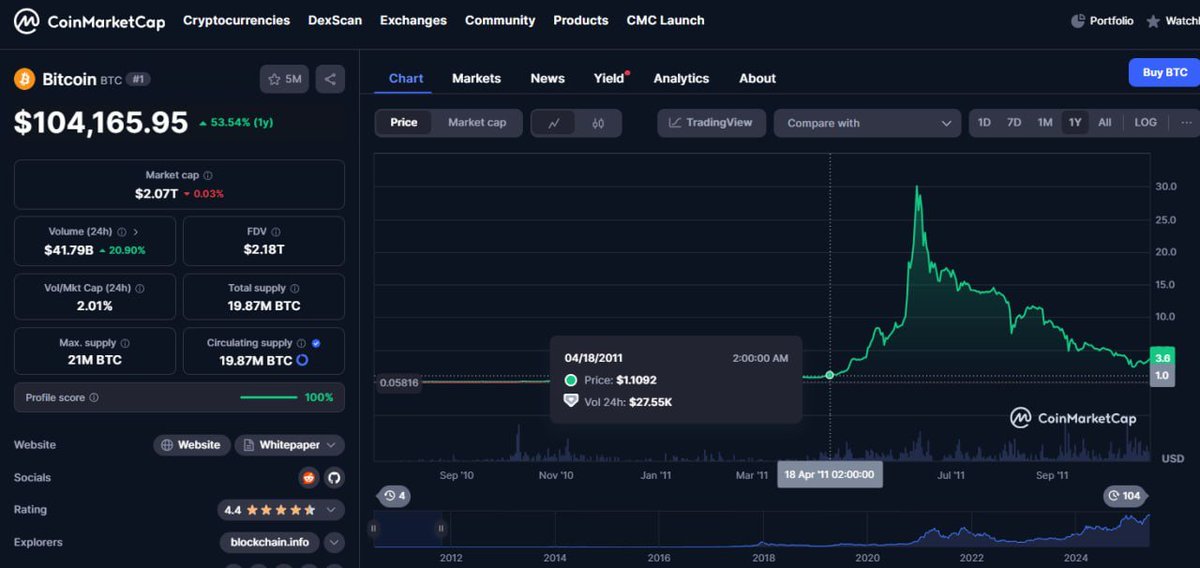The image size is (1200, 568).
Task: Show the Volume (24h) info icon
Action: pos(121,231)
